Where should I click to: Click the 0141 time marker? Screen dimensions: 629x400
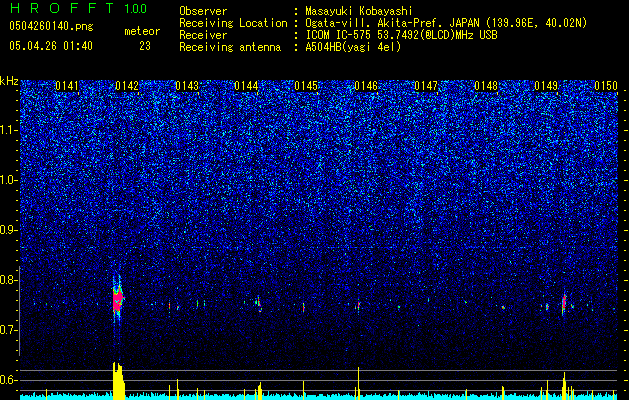(67, 86)
